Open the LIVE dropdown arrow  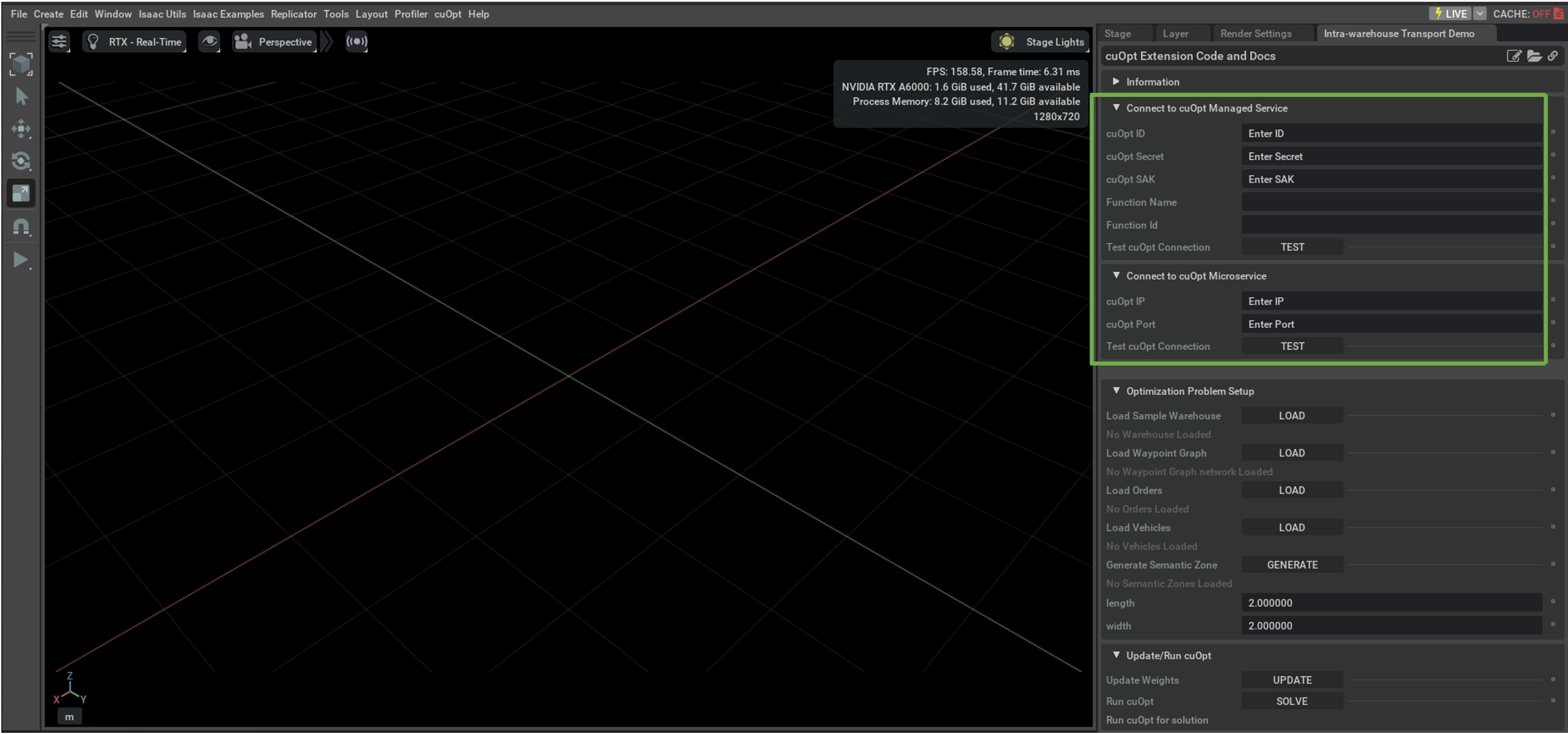(x=1480, y=13)
